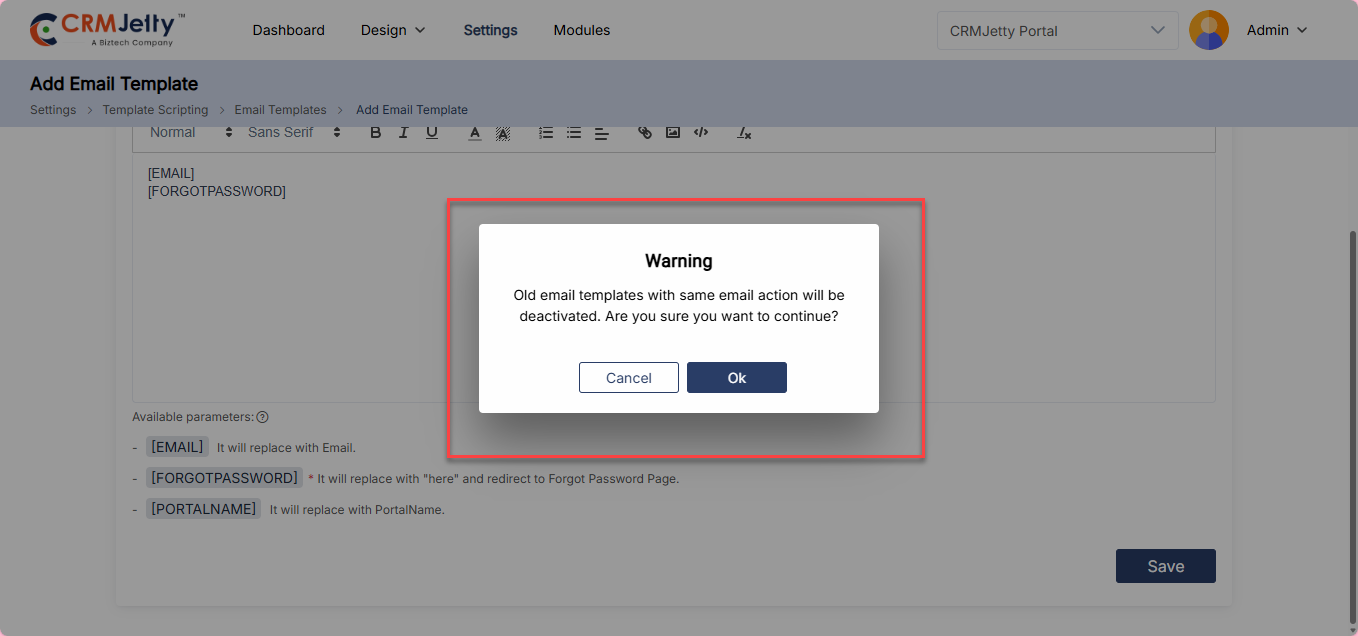Insert a bulleted list
Image resolution: width=1358 pixels, height=636 pixels.
pos(574,133)
